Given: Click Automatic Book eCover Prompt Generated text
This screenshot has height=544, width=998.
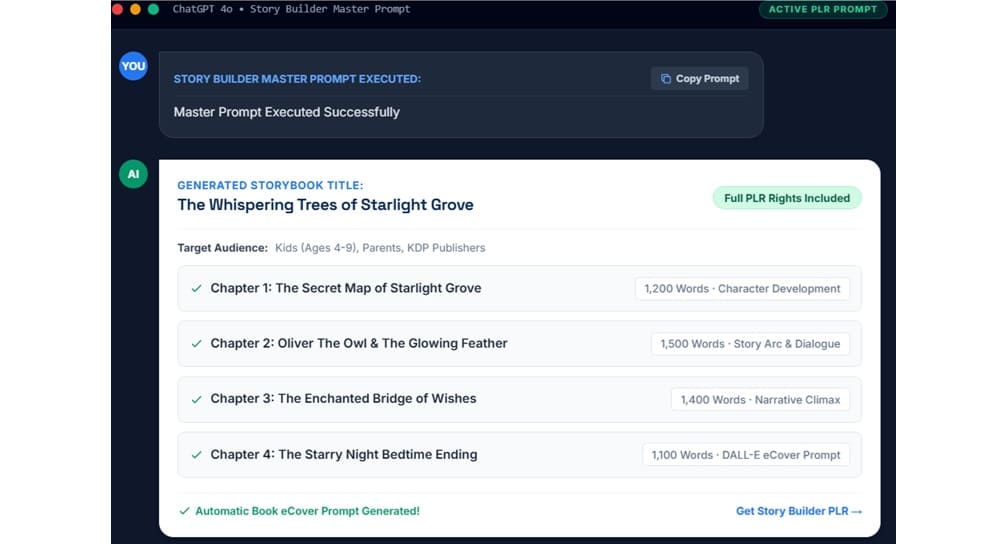Looking at the screenshot, I should coord(307,511).
